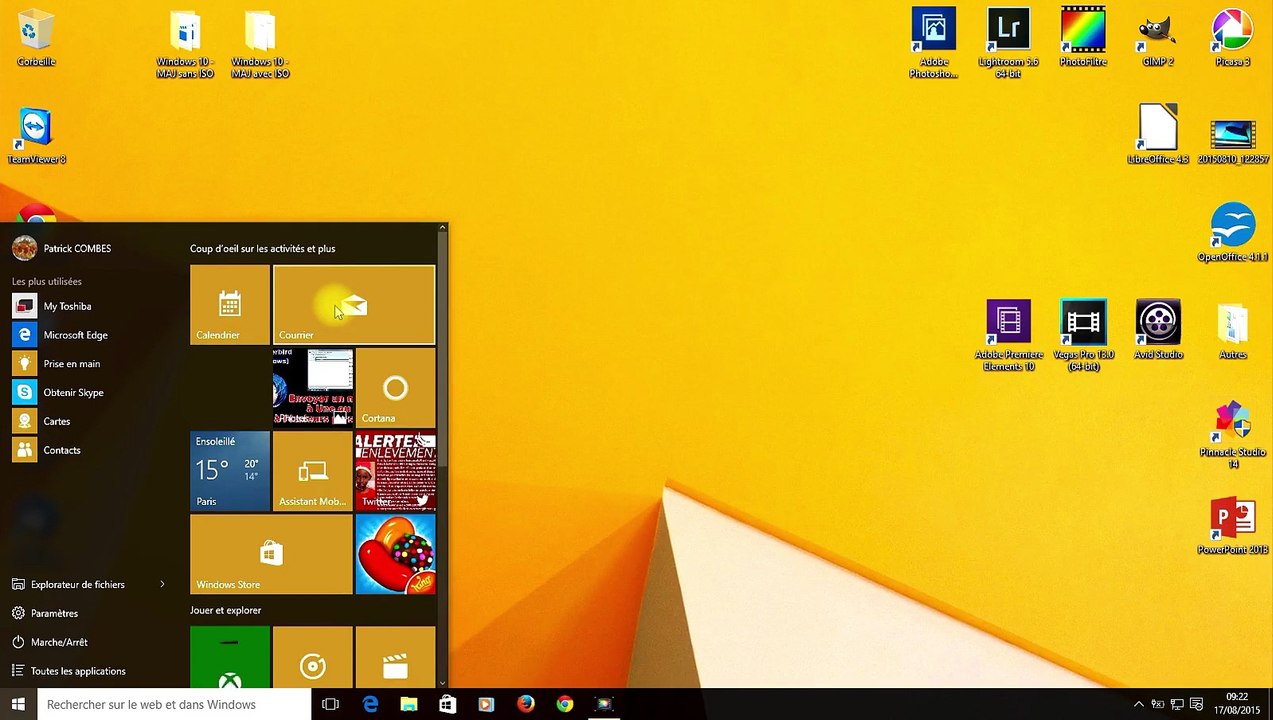
Task: Select the Adobe Premiere Elements 10 shortcut
Action: pyautogui.click(x=1008, y=336)
